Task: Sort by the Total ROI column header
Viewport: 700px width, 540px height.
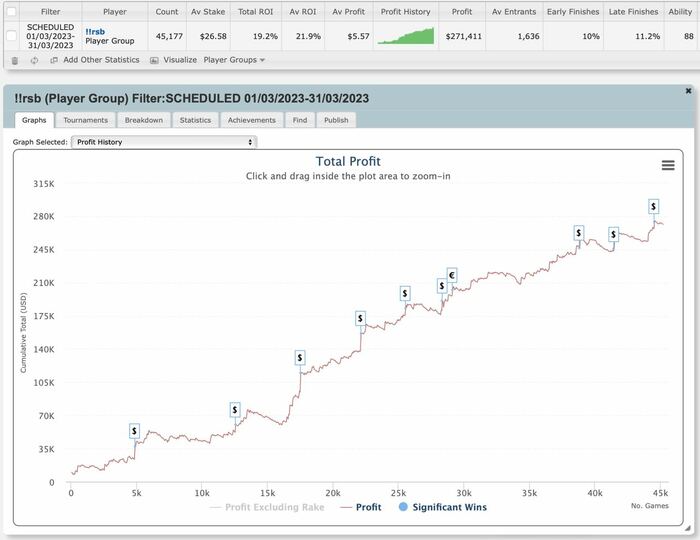Action: point(255,12)
